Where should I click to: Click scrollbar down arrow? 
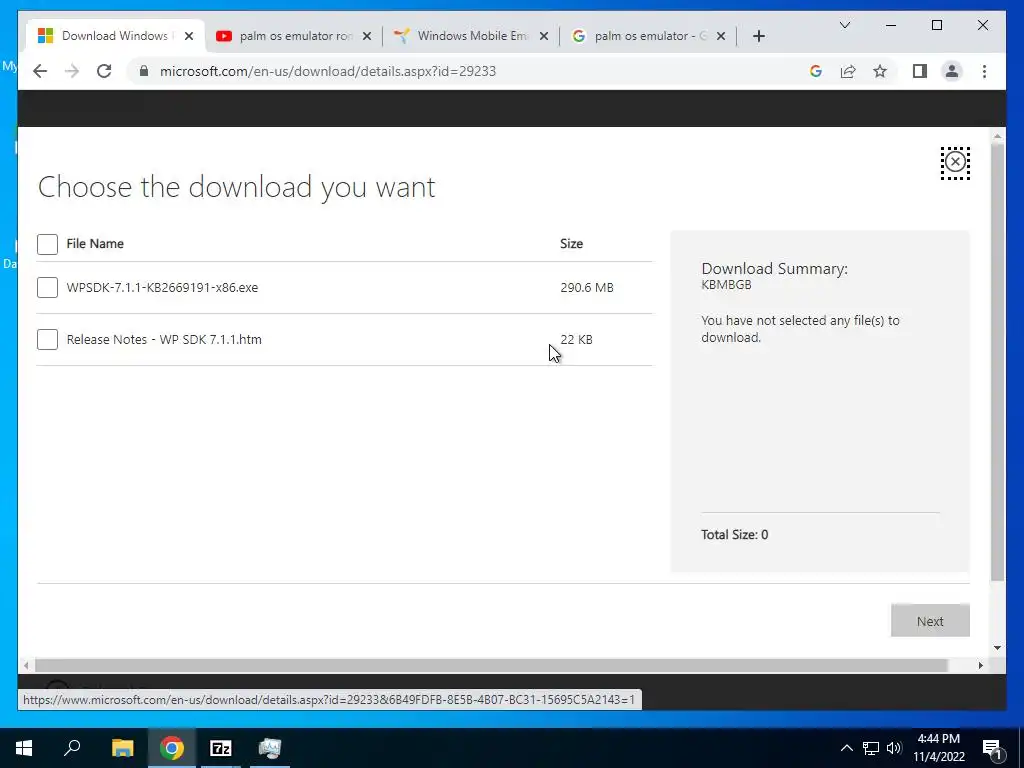997,648
